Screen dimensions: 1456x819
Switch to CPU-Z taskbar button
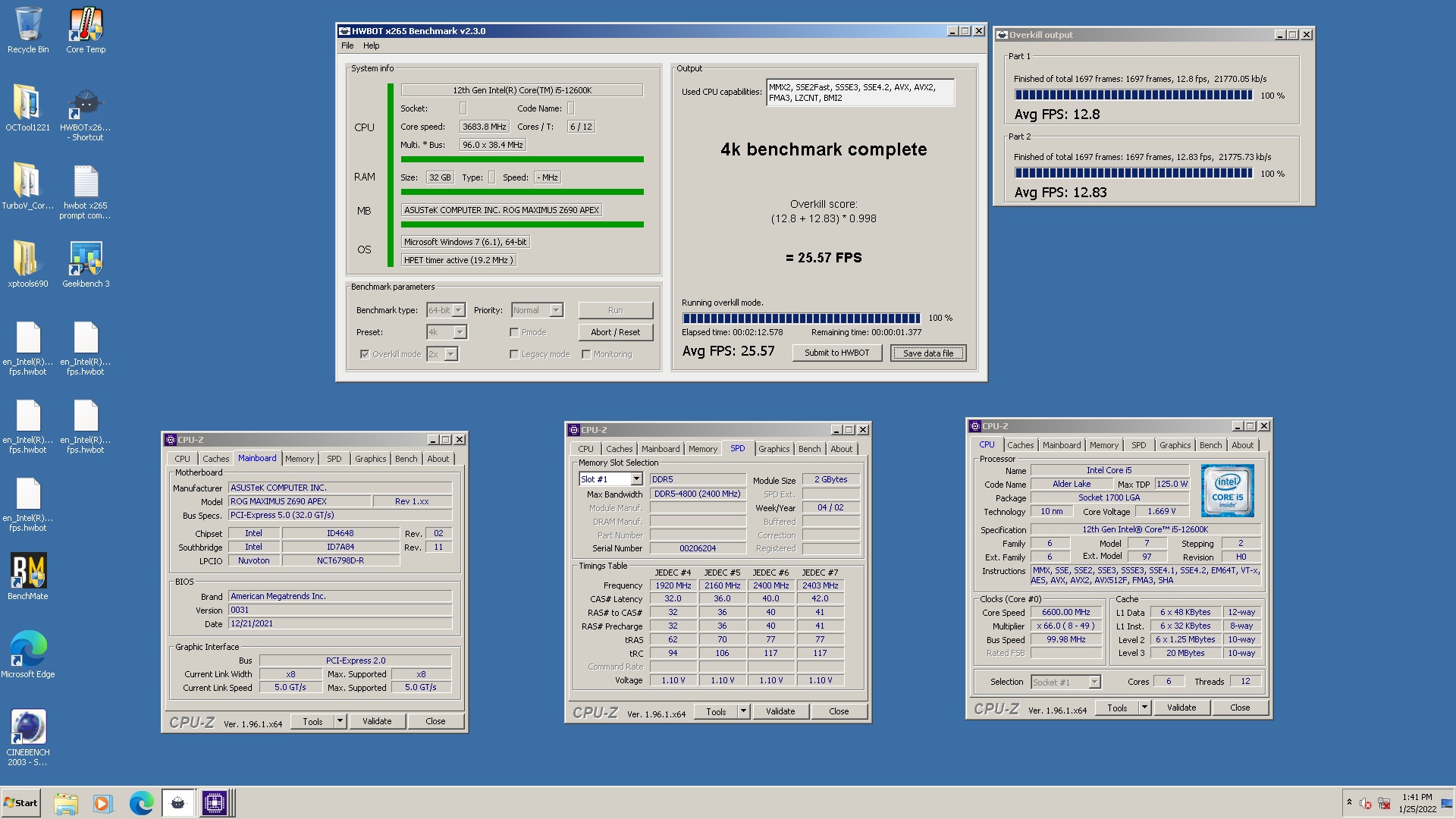tap(215, 803)
